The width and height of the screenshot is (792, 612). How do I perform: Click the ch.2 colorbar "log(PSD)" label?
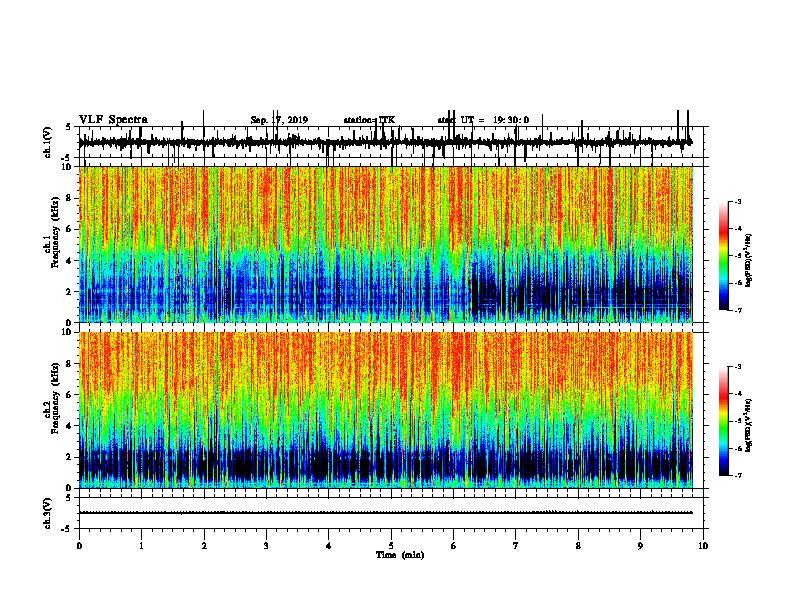(x=749, y=425)
